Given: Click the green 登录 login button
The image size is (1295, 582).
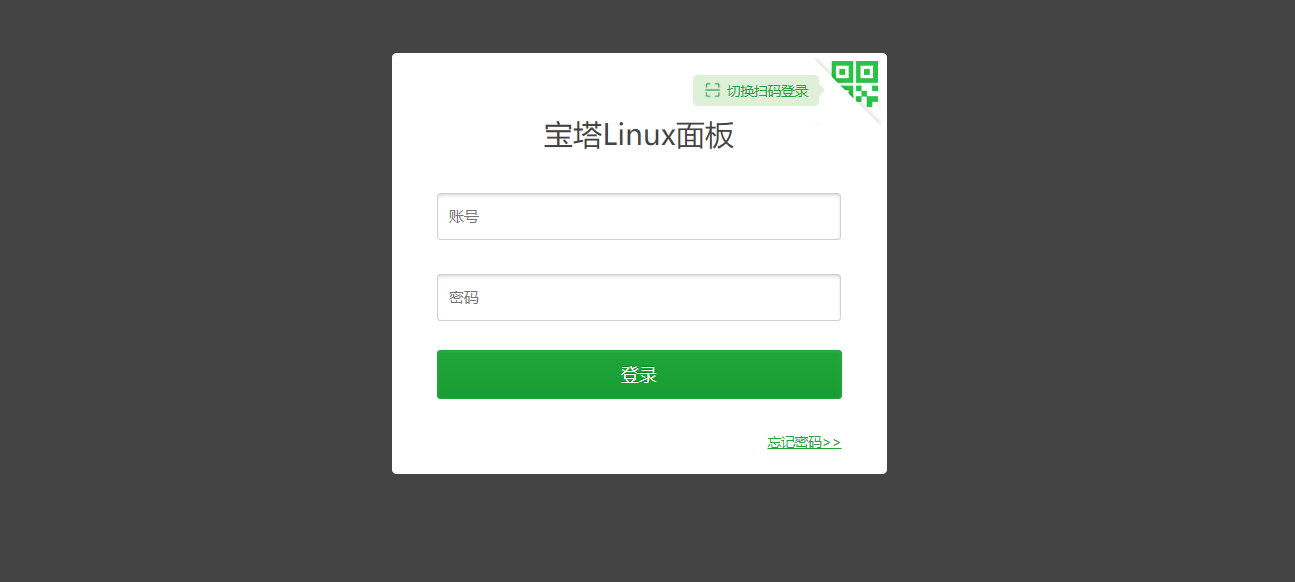Looking at the screenshot, I should click(639, 374).
